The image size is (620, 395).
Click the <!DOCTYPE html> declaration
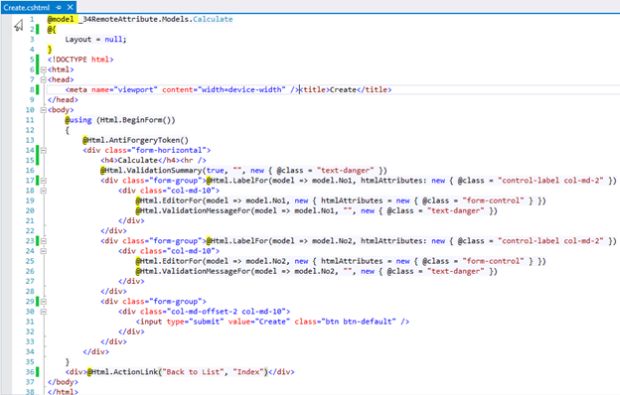80,59
